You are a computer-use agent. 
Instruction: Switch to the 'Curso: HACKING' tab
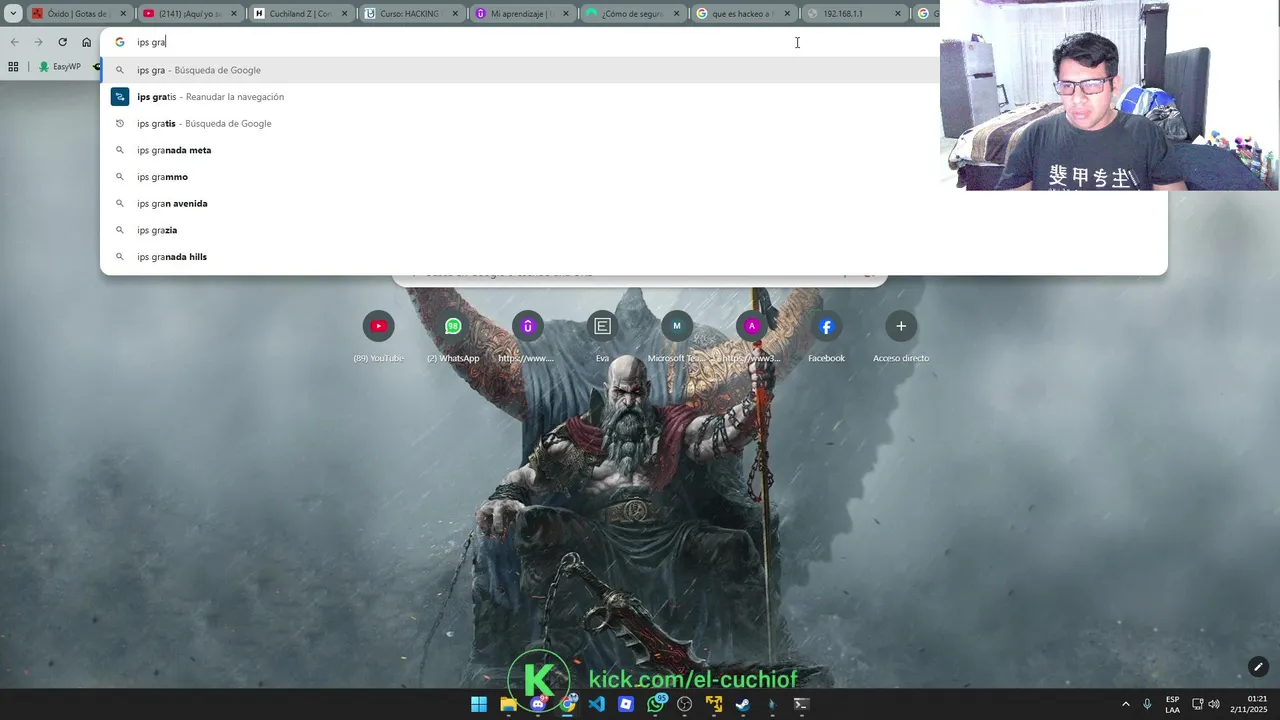click(412, 14)
